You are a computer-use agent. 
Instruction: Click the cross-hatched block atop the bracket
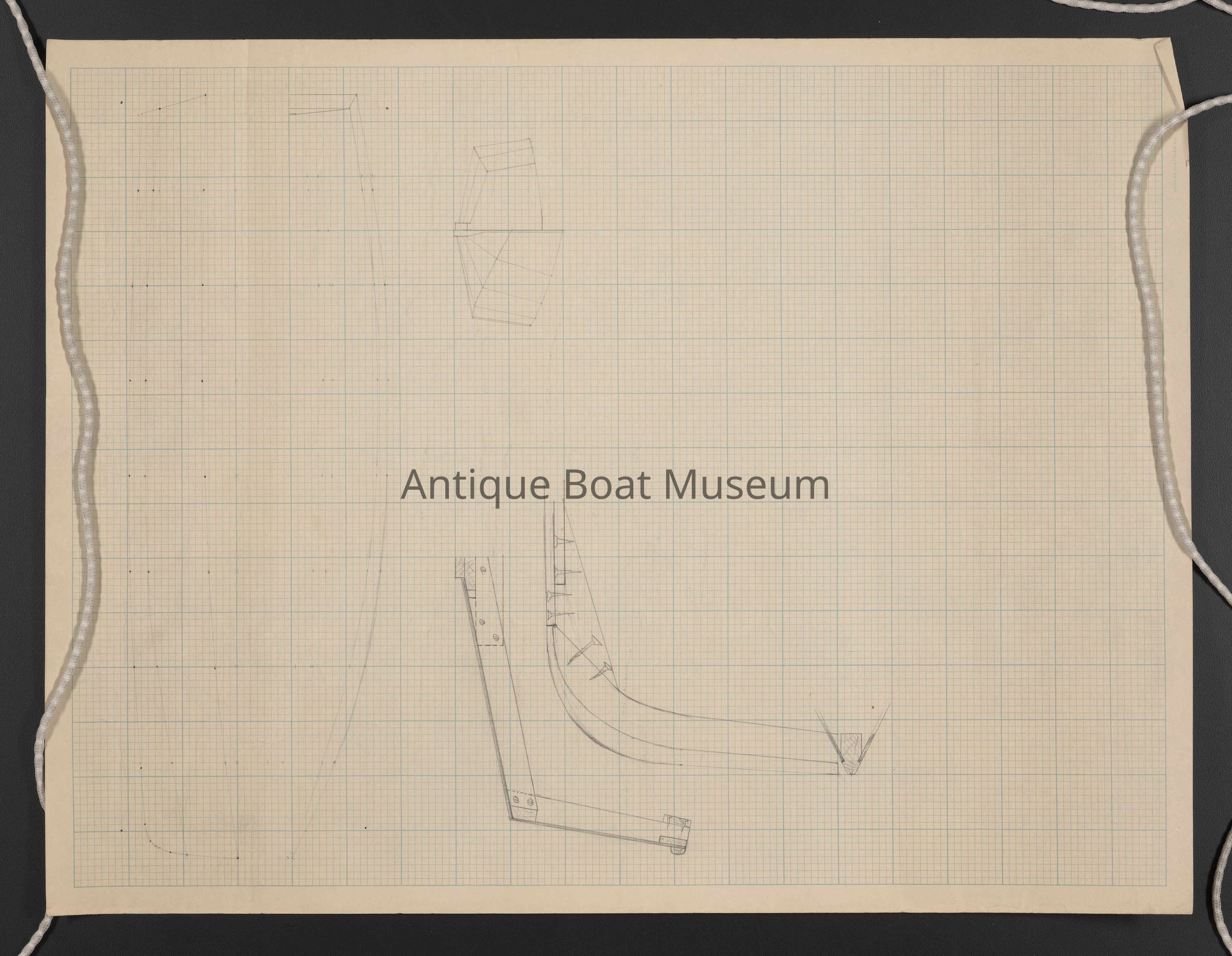464,567
